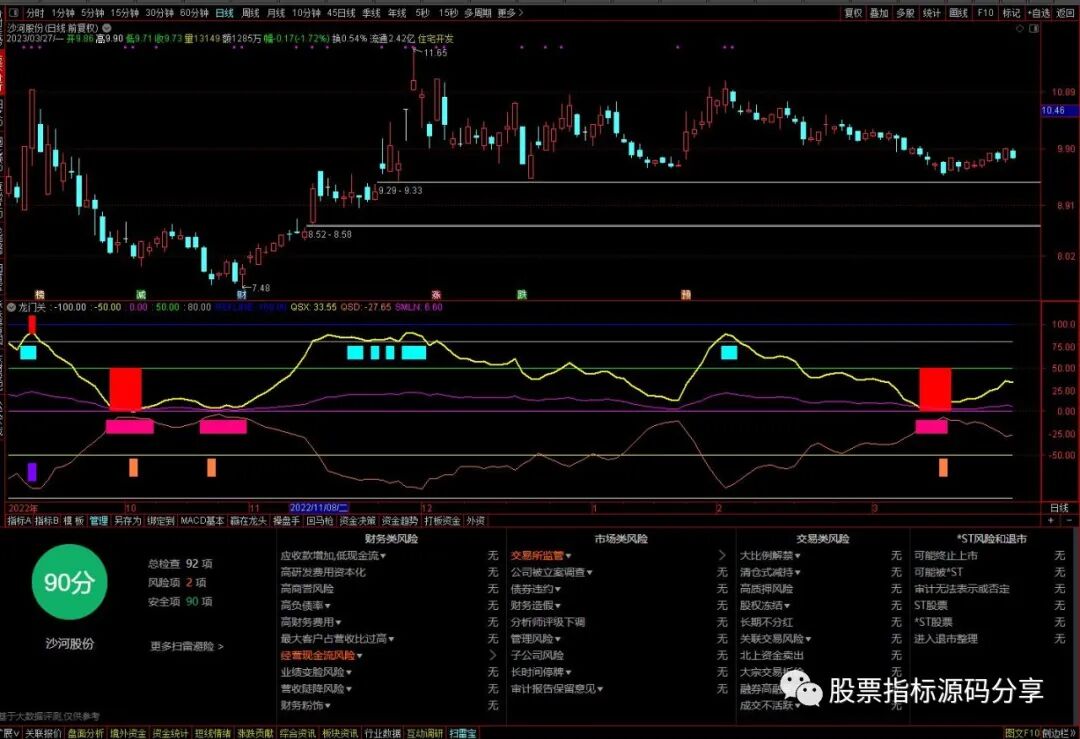Expand 高负债率 details
Image resolution: width=1080 pixels, height=739 pixels.
point(305,605)
